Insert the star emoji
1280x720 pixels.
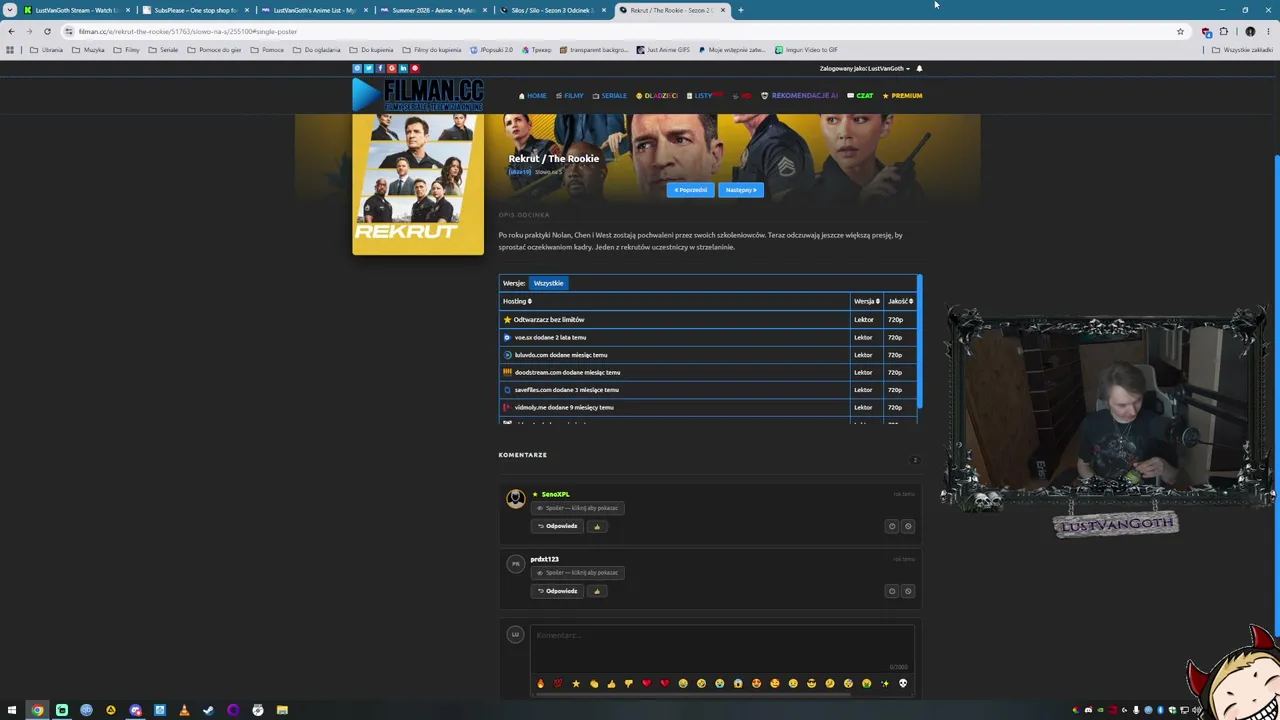[x=575, y=684]
